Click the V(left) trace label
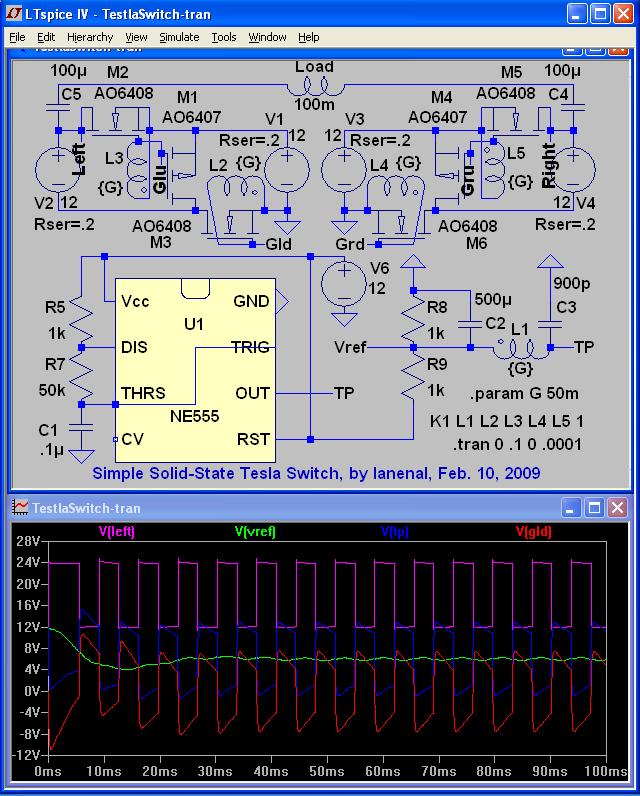This screenshot has height=796, width=640. click(x=117, y=532)
